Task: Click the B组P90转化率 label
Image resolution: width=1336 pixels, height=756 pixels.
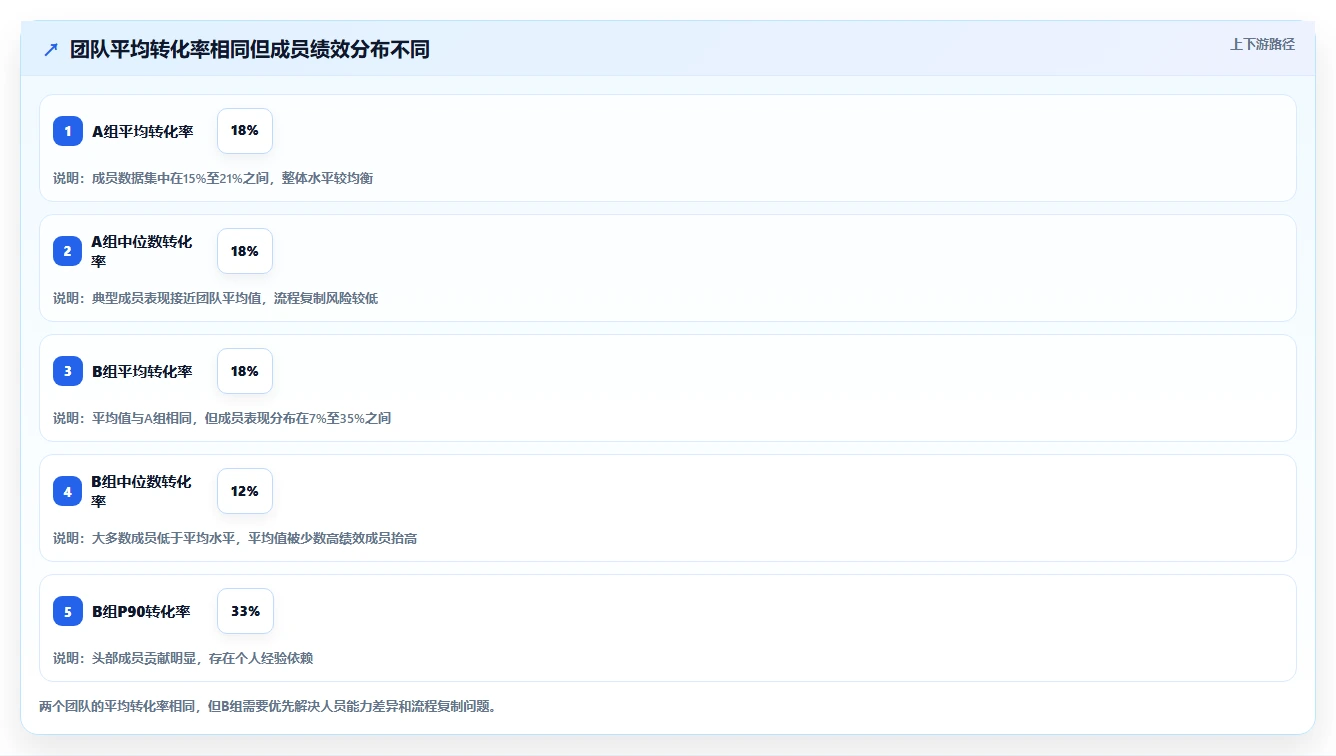Action: [141, 611]
